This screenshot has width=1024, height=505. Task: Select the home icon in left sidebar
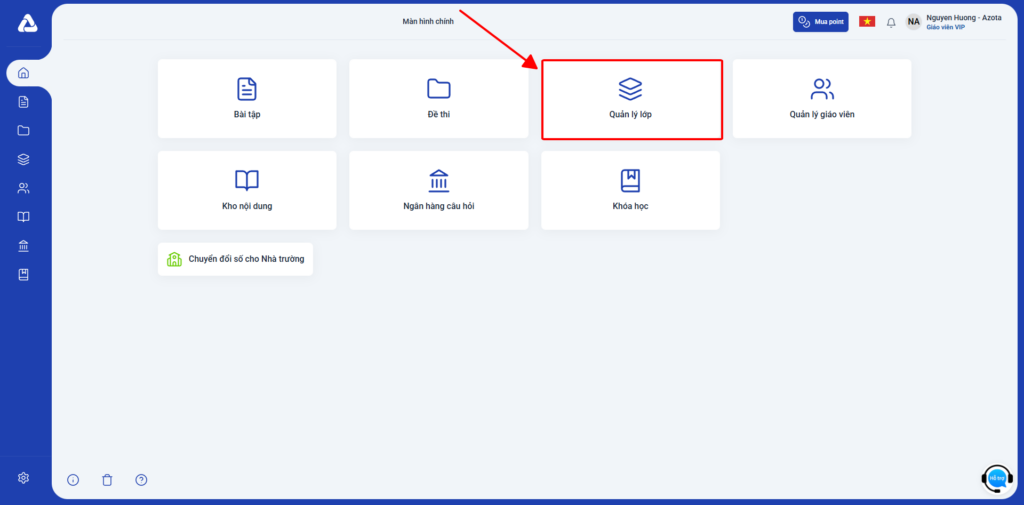24,73
